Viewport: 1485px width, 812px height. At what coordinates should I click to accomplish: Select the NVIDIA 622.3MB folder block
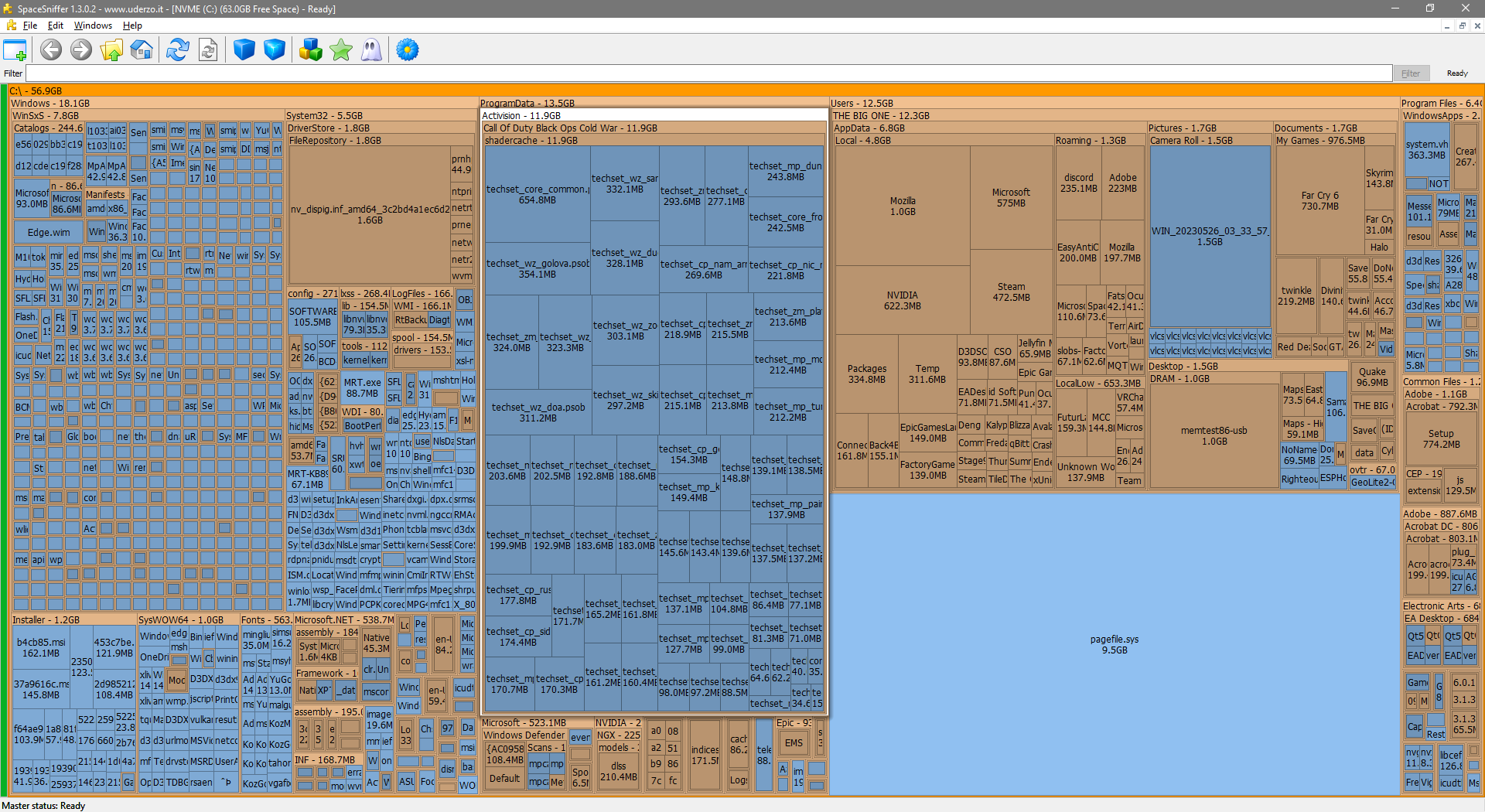pyautogui.click(x=903, y=300)
